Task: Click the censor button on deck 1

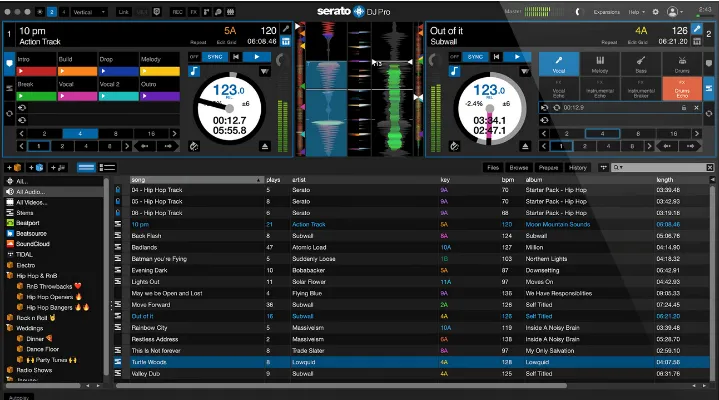Action: tap(194, 146)
